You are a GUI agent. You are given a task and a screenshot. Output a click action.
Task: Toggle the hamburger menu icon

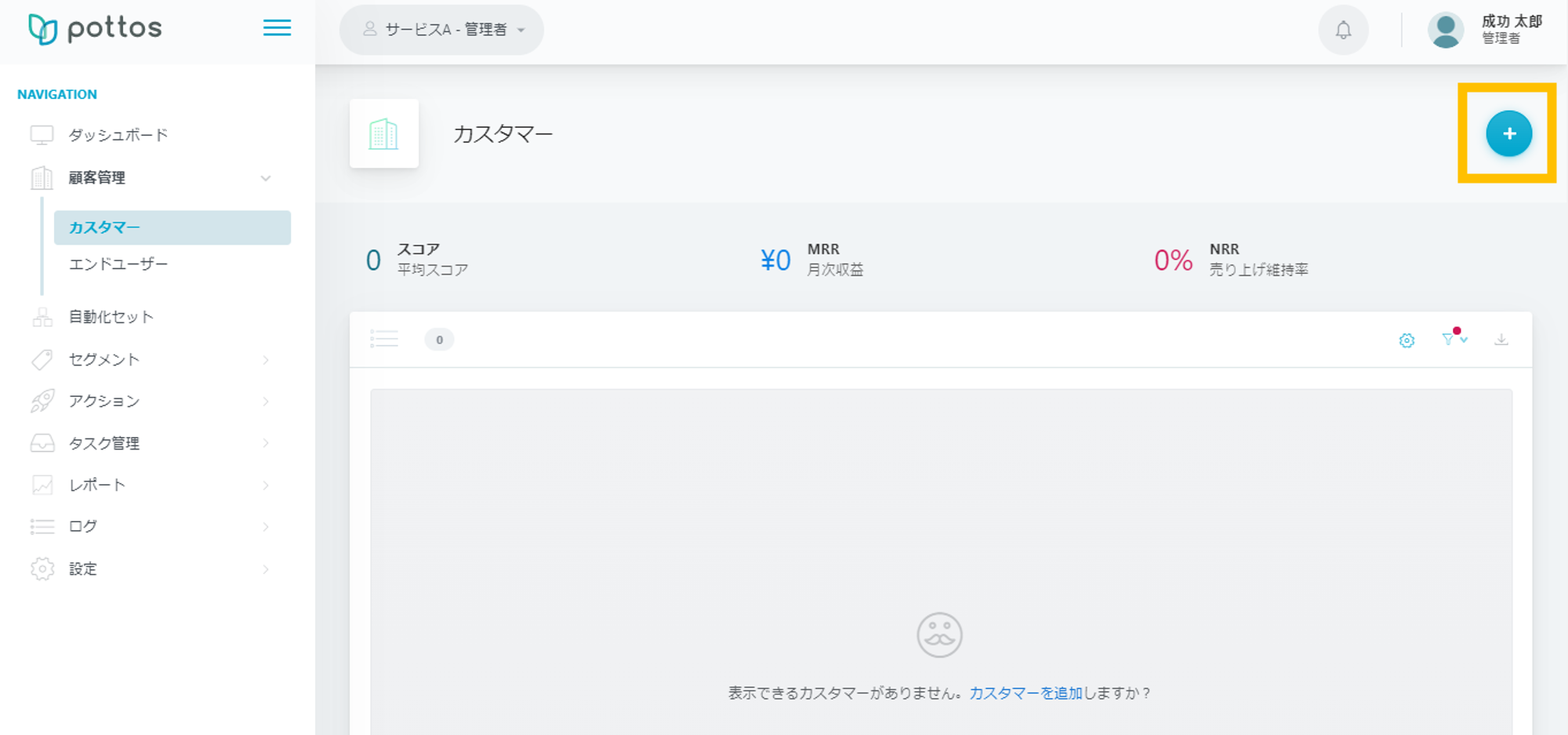pos(277,28)
